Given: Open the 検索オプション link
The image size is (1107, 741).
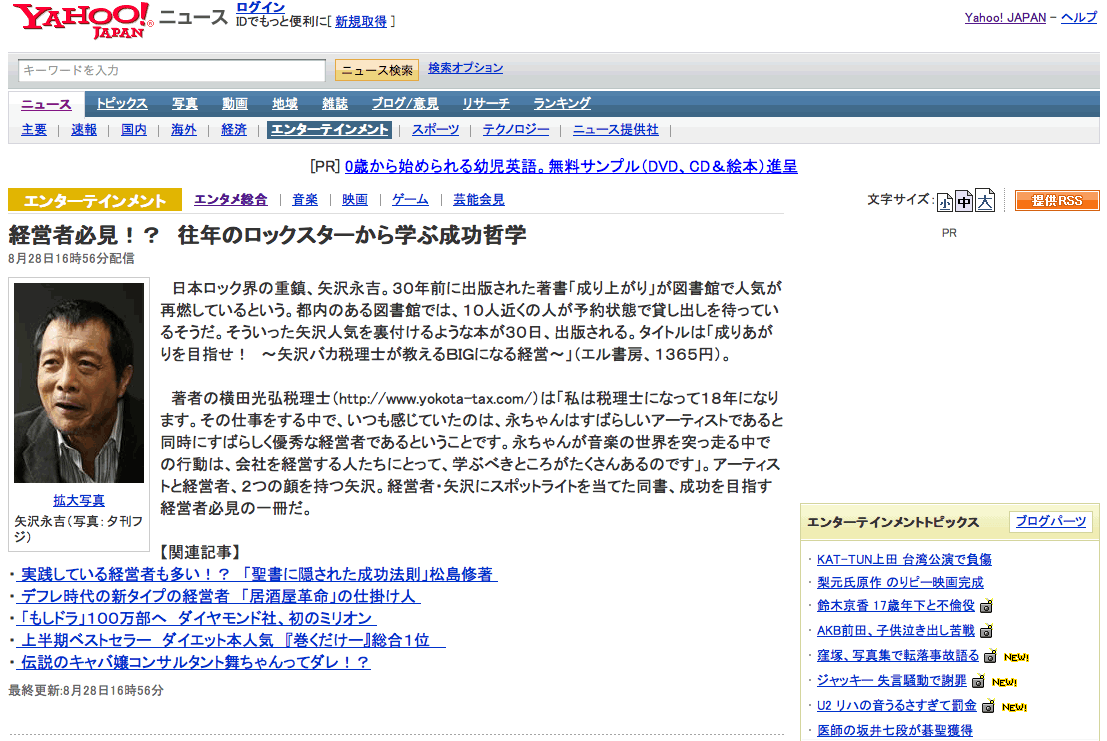Looking at the screenshot, I should pos(465,68).
